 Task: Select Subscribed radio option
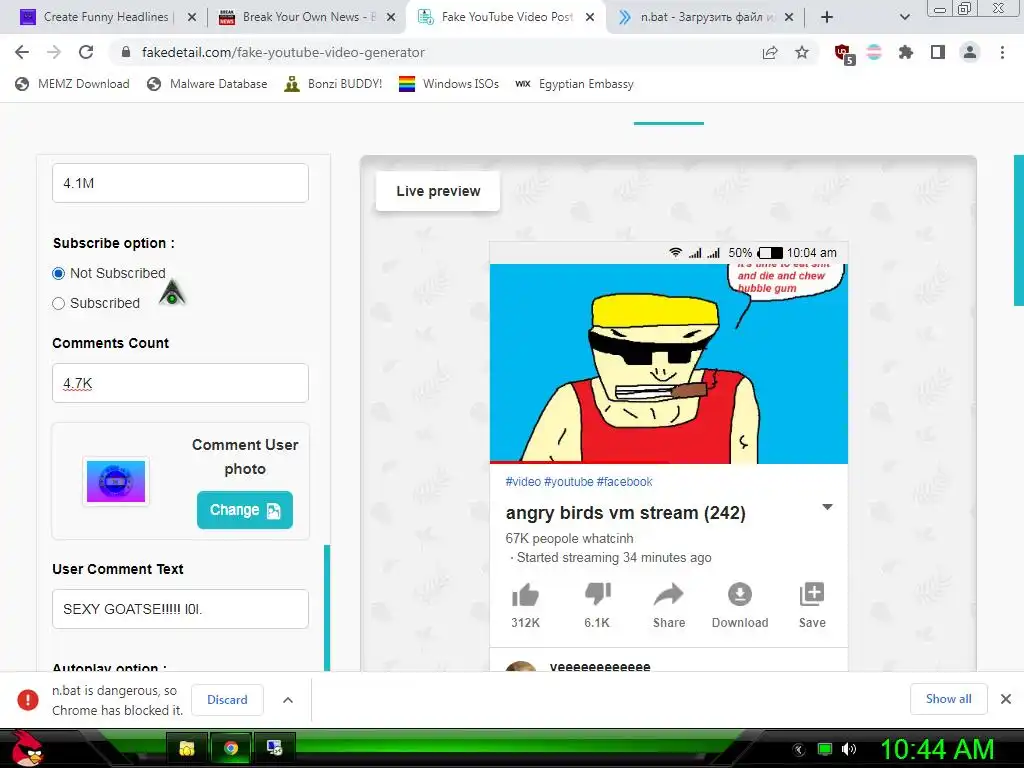click(59, 304)
